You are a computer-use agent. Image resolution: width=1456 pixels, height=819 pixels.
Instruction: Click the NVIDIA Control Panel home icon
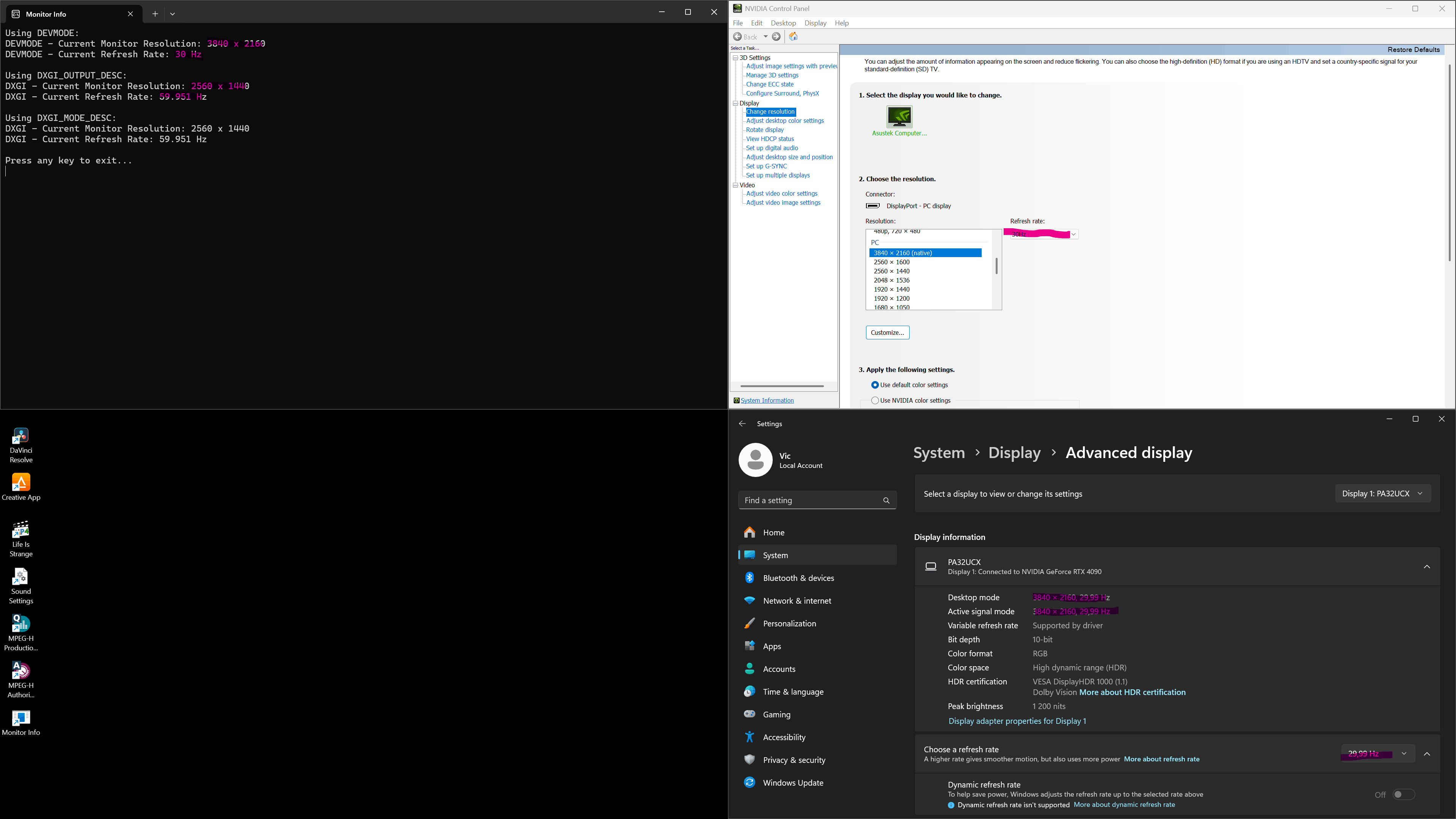pos(793,37)
